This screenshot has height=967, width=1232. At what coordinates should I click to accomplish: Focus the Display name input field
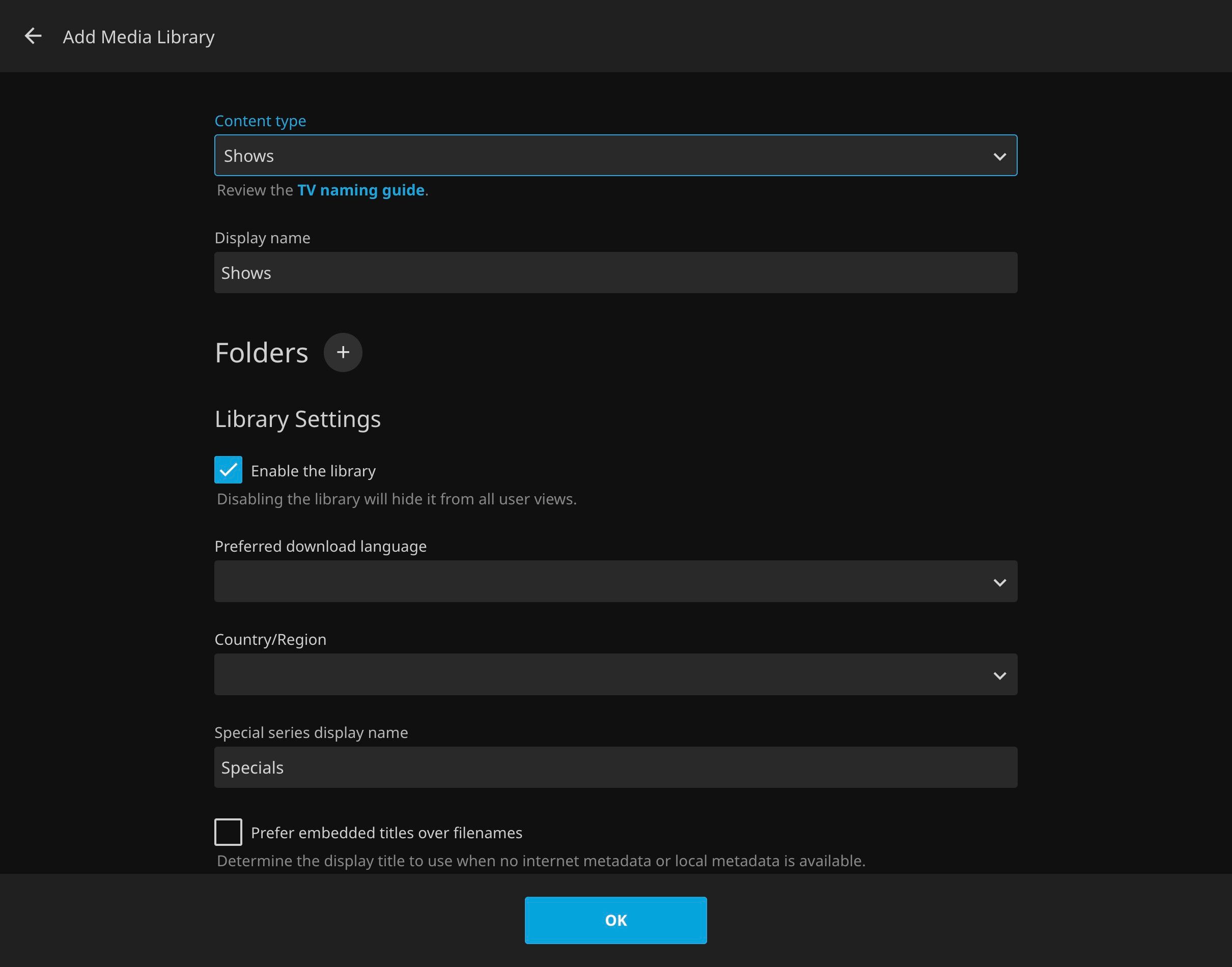[x=615, y=273]
